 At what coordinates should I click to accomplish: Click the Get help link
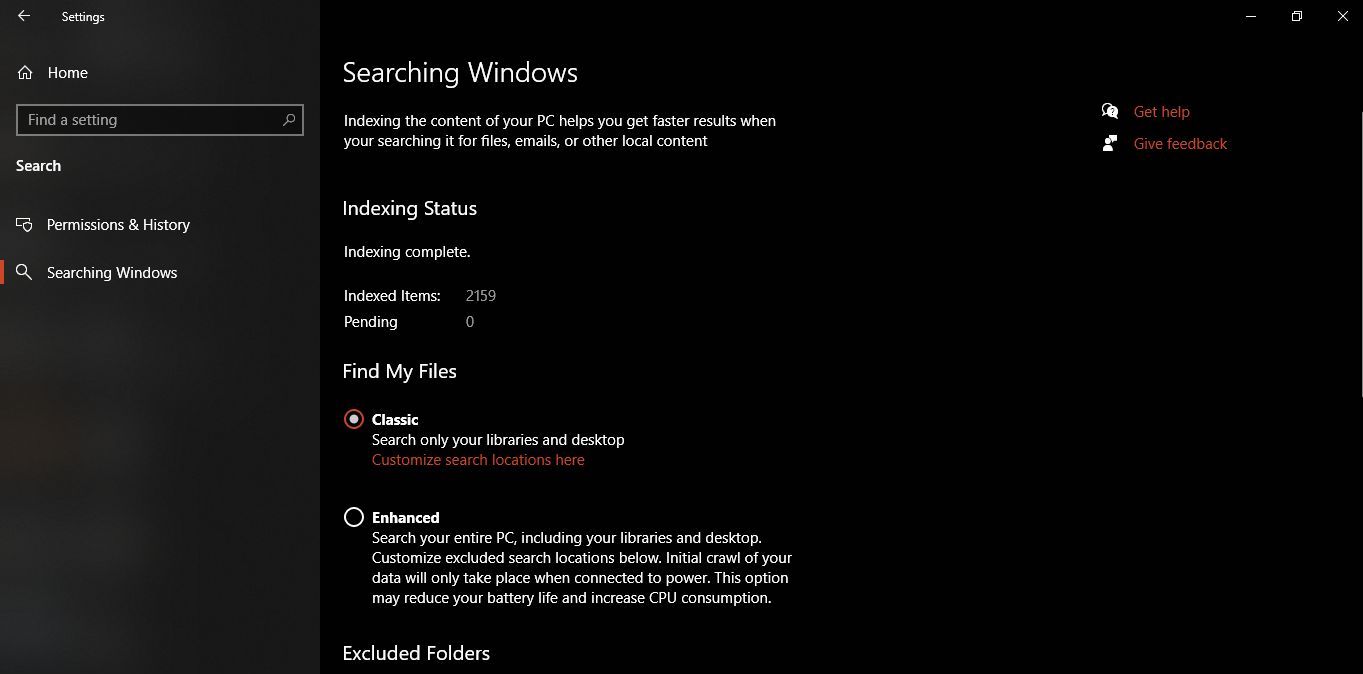click(x=1161, y=111)
